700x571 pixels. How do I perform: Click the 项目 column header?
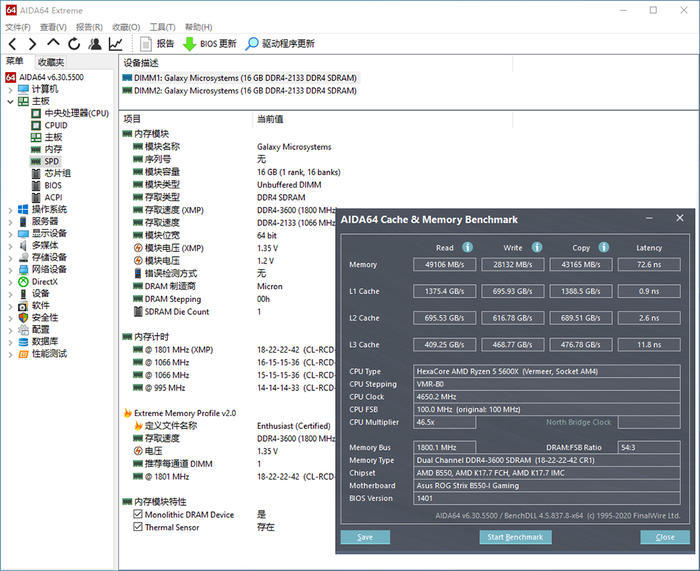pyautogui.click(x=132, y=119)
